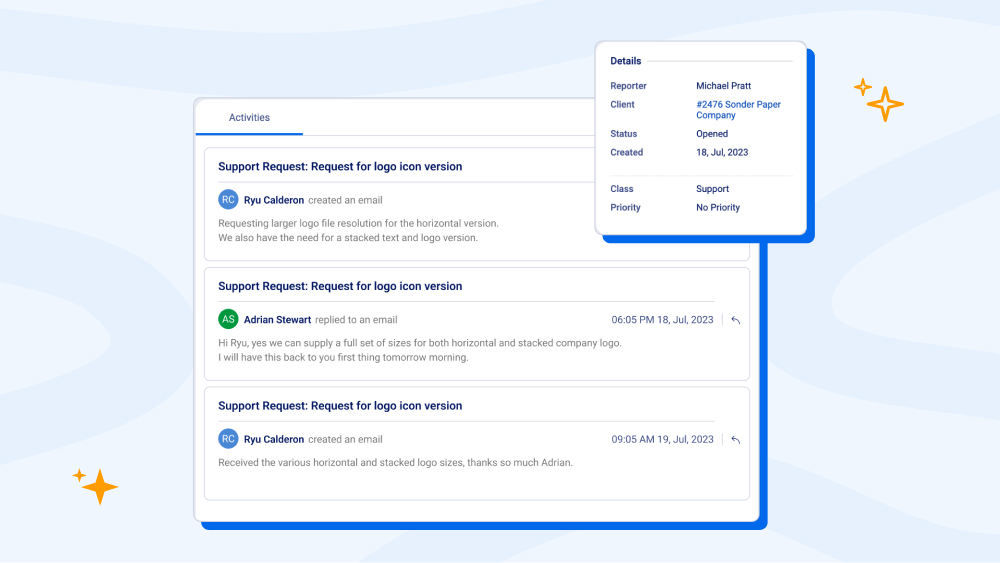The height and width of the screenshot is (563, 1000).
Task: Select first Support Request title
Action: [340, 166]
